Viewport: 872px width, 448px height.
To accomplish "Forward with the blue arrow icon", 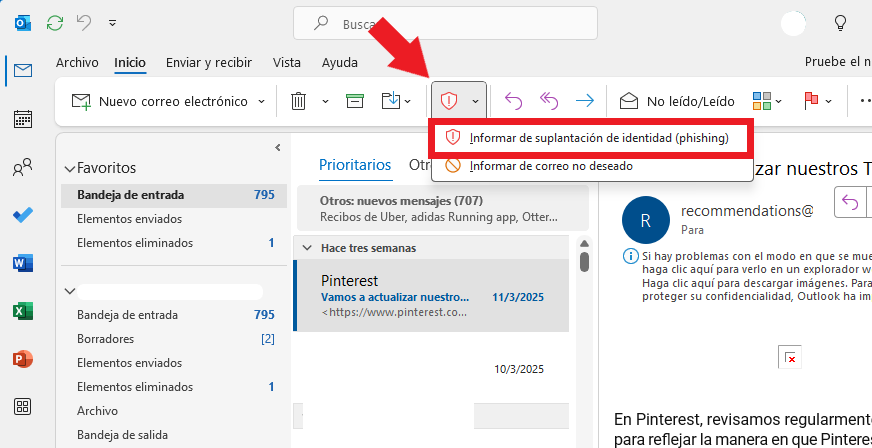I will click(x=584, y=101).
